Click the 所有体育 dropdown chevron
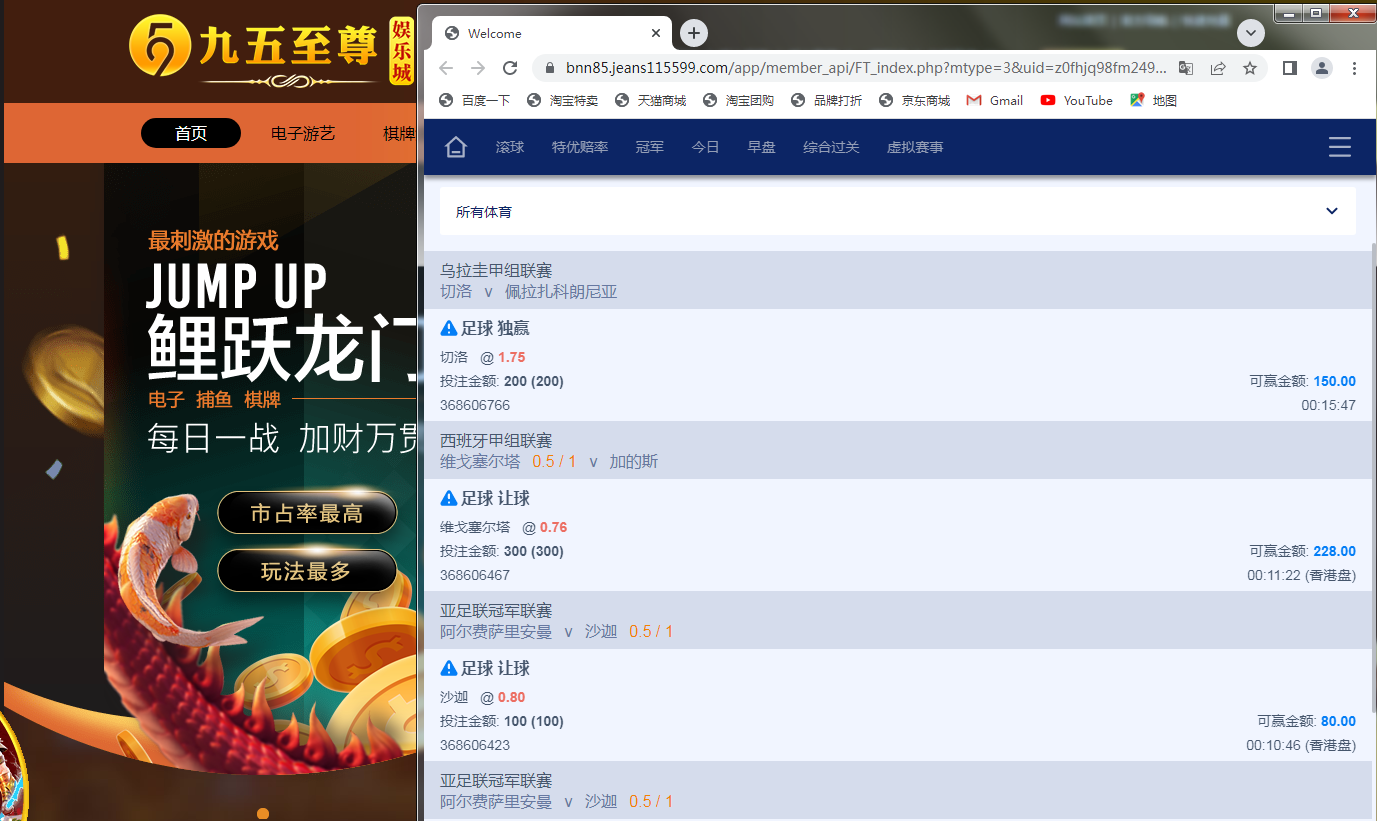1377x821 pixels. [1332, 211]
